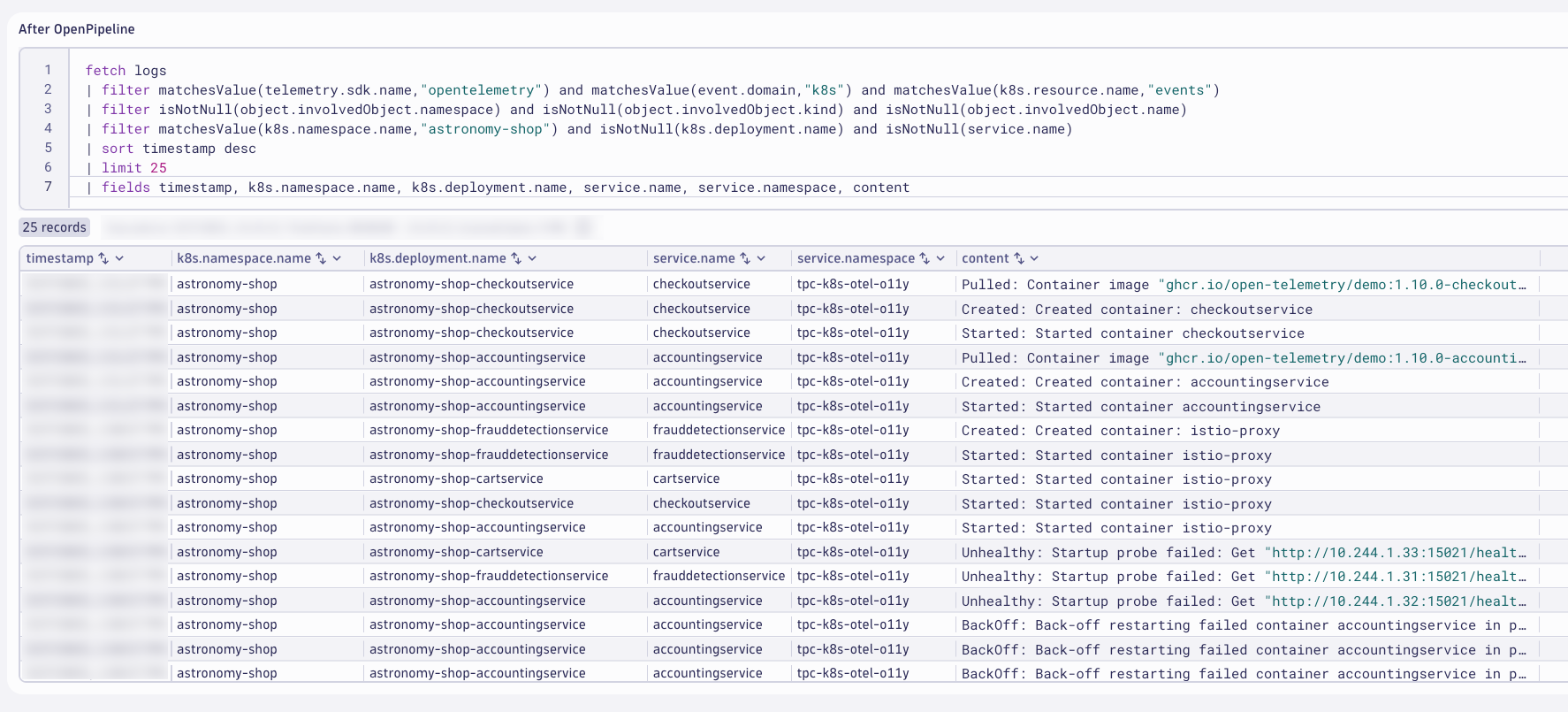Open service.namespace column options chevron
Viewport: 1568px width, 712px height.
[x=940, y=258]
